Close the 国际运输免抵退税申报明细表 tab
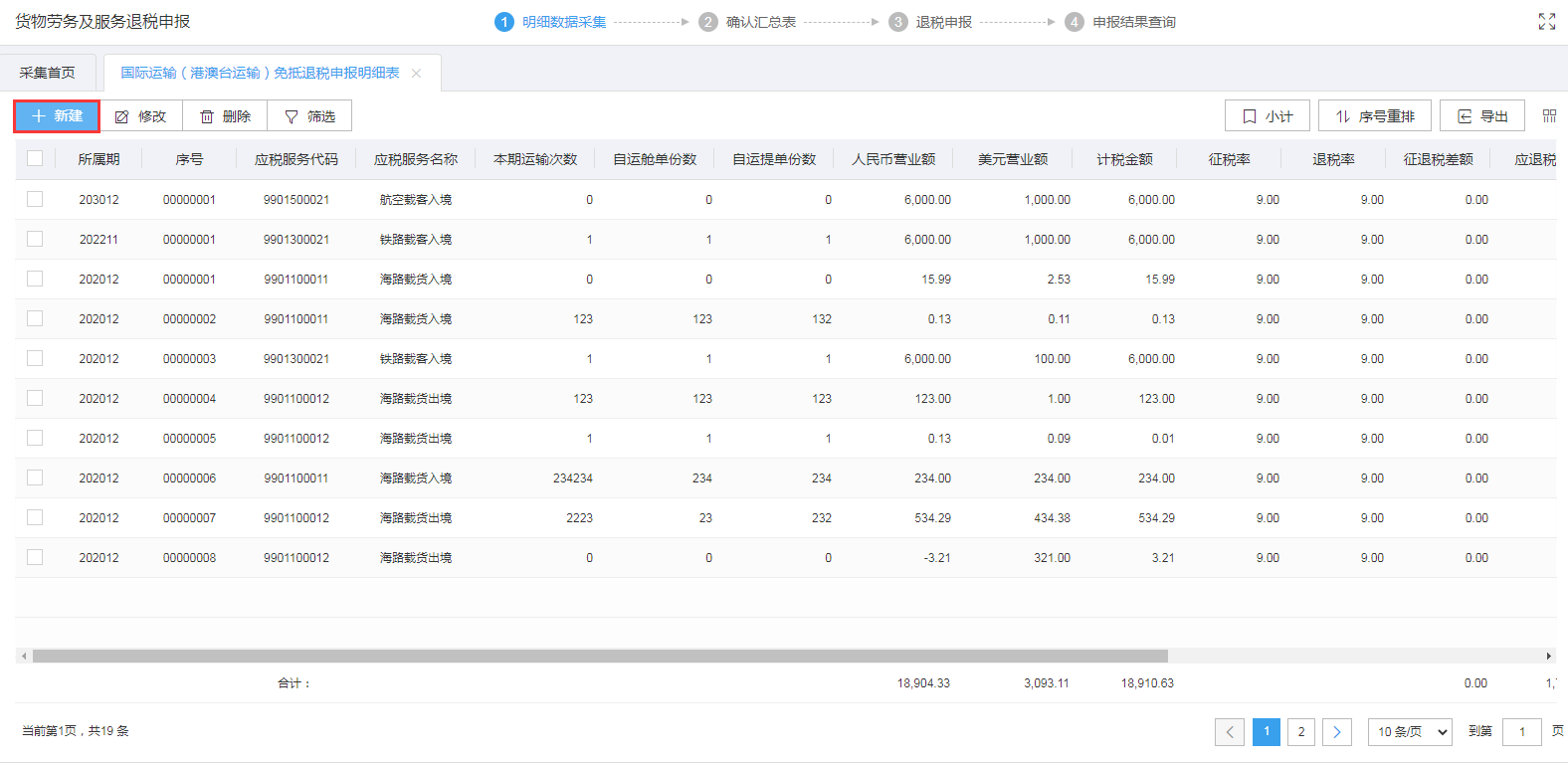The image size is (1568, 763). 417,74
